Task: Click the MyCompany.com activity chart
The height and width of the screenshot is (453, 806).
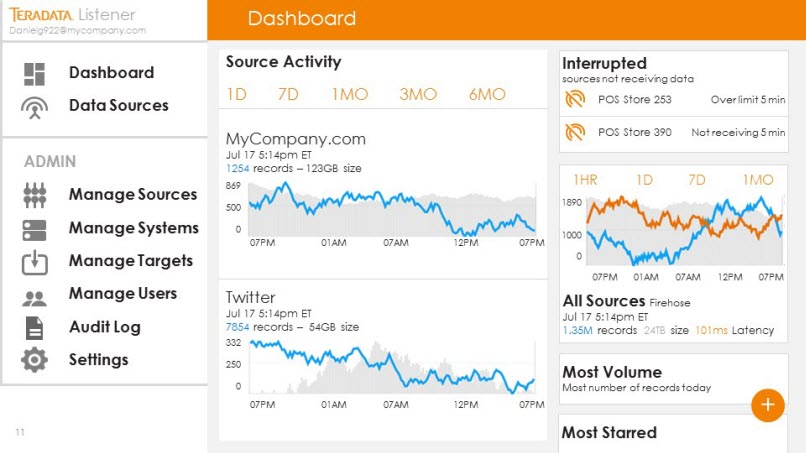Action: (x=392, y=210)
